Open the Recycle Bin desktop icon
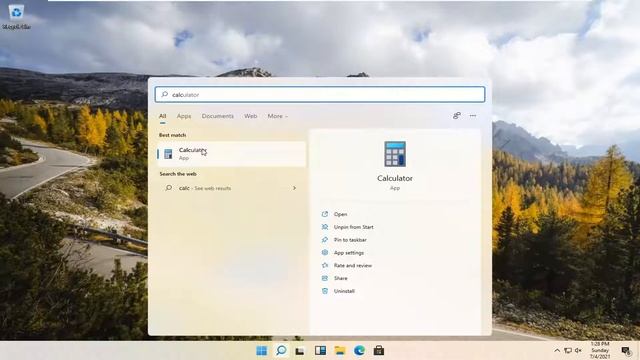640x360 pixels. click(16, 17)
